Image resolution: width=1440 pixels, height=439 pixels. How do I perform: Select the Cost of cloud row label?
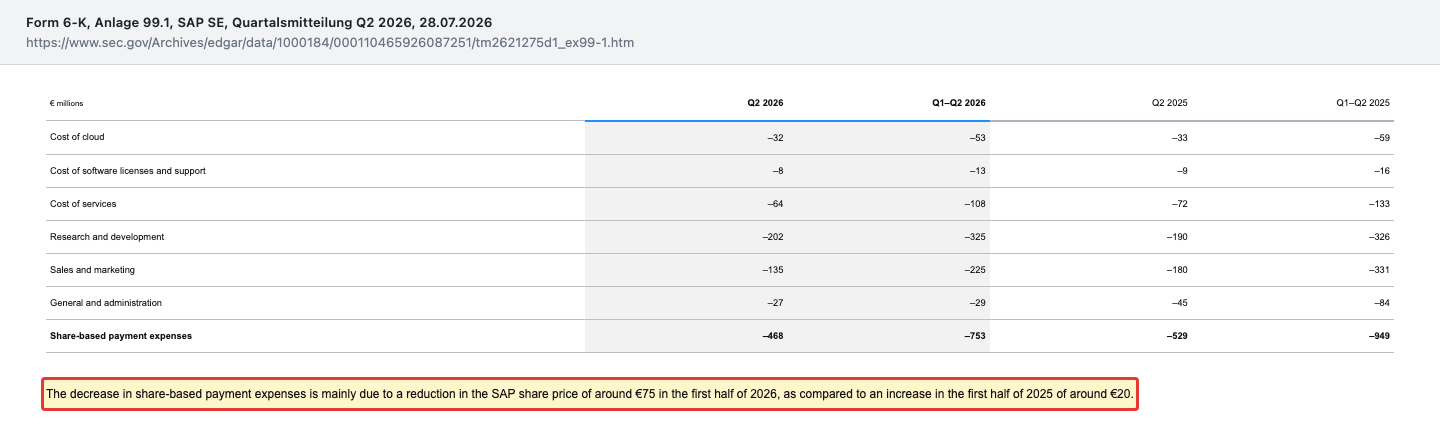pos(77,137)
